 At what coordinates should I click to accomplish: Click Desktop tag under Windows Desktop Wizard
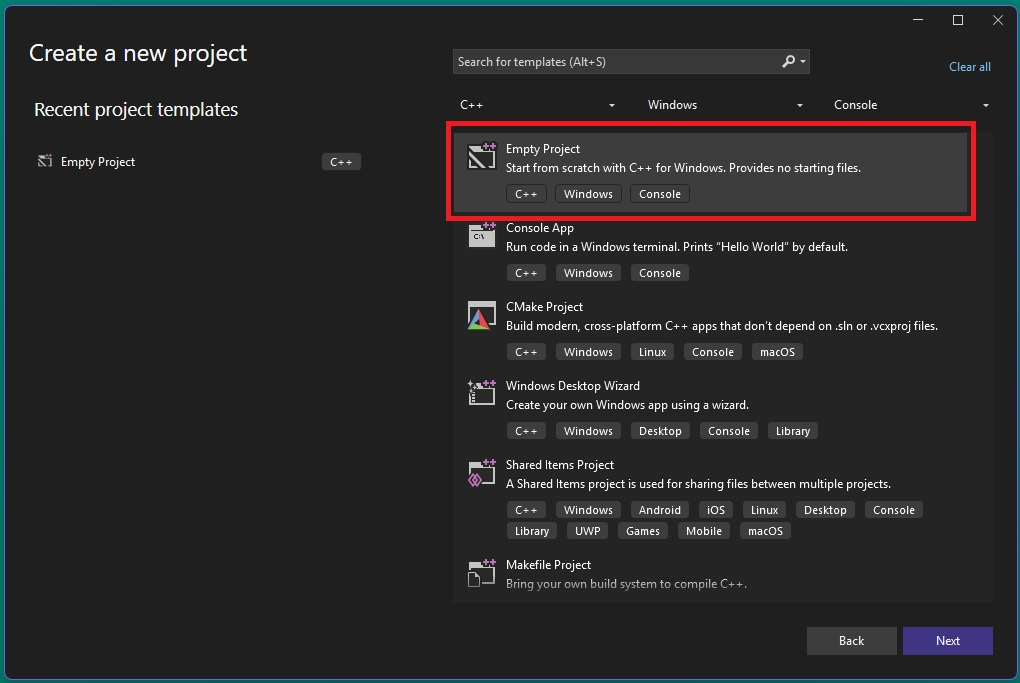click(660, 431)
